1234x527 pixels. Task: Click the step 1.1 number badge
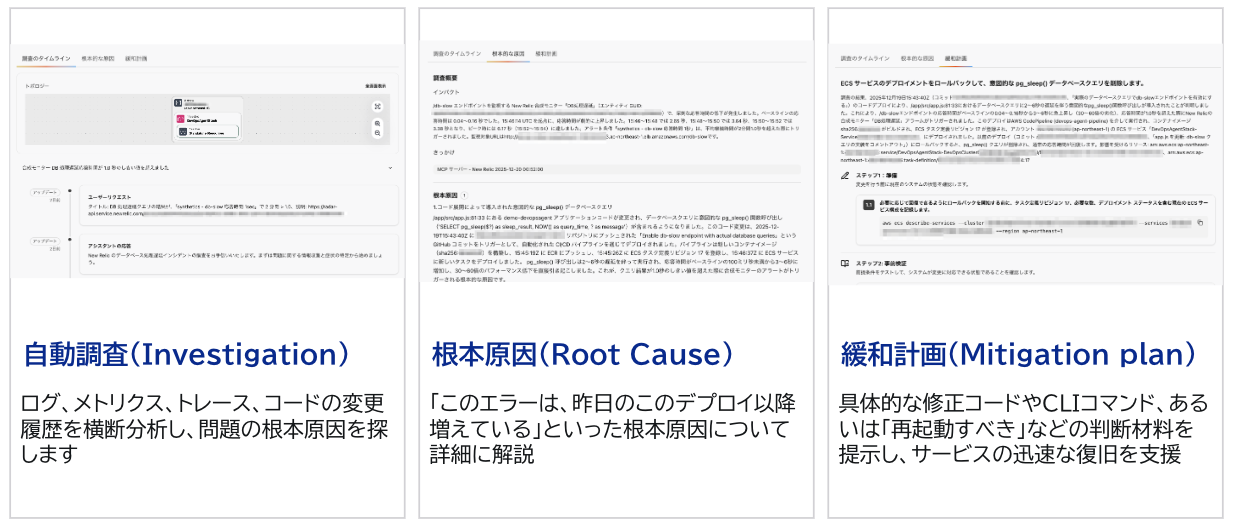coord(871,204)
